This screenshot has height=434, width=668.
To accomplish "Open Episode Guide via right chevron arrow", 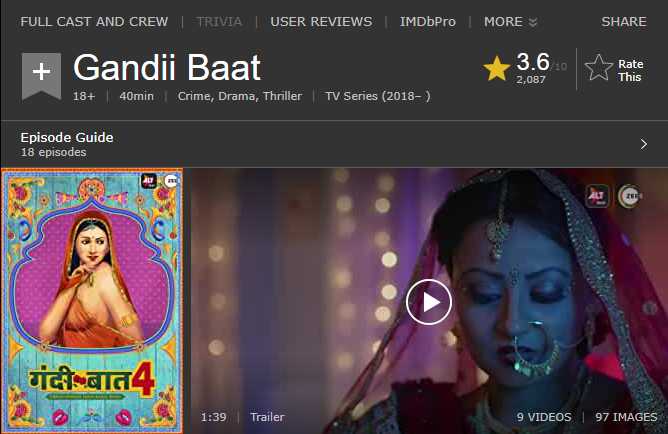I will [644, 144].
